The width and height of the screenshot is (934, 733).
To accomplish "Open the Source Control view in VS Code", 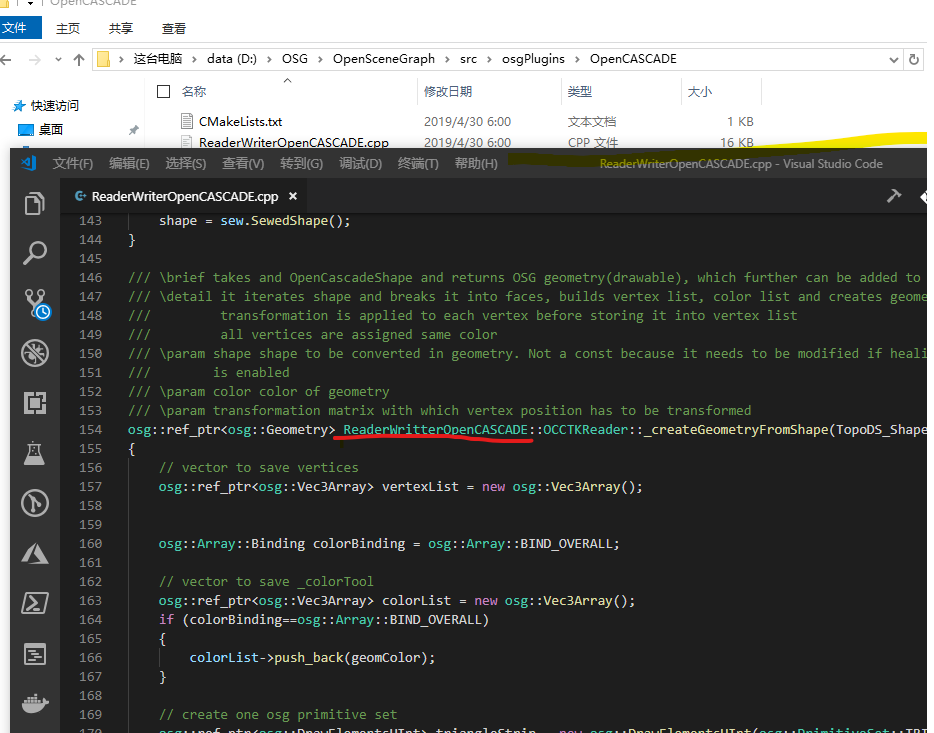I will (x=36, y=304).
